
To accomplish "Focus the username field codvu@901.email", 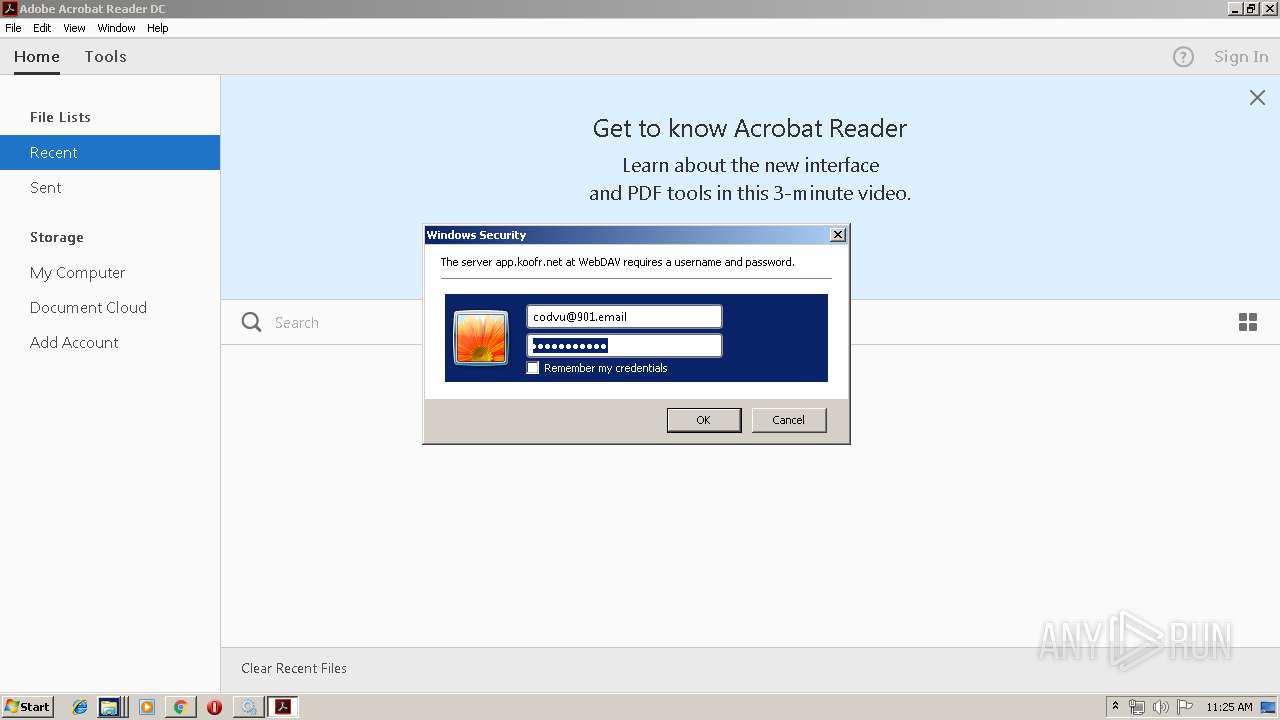I will coord(624,317).
